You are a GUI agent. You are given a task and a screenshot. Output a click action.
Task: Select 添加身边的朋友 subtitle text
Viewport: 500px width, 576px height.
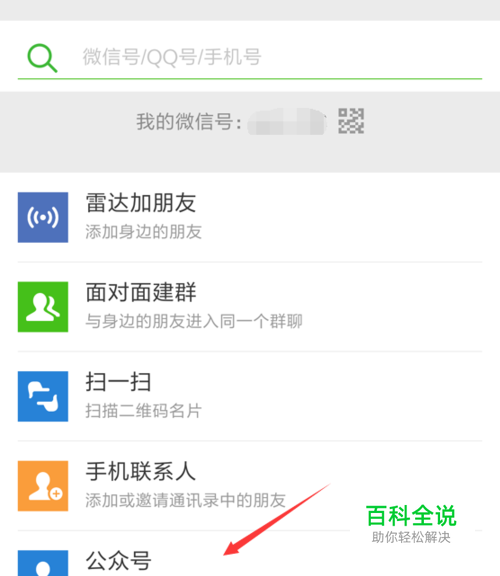click(144, 232)
